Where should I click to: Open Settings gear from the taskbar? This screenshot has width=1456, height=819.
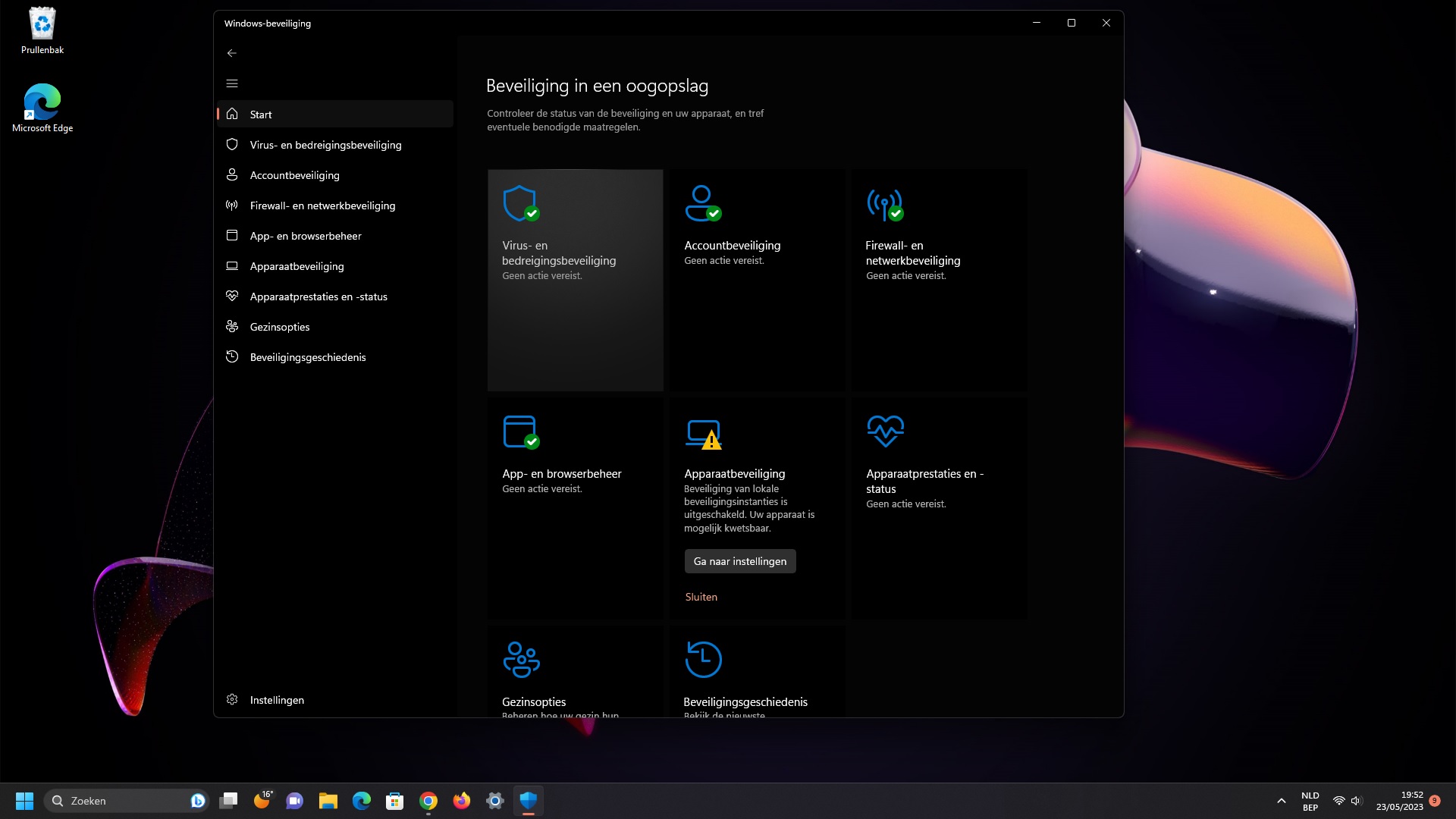pos(495,801)
